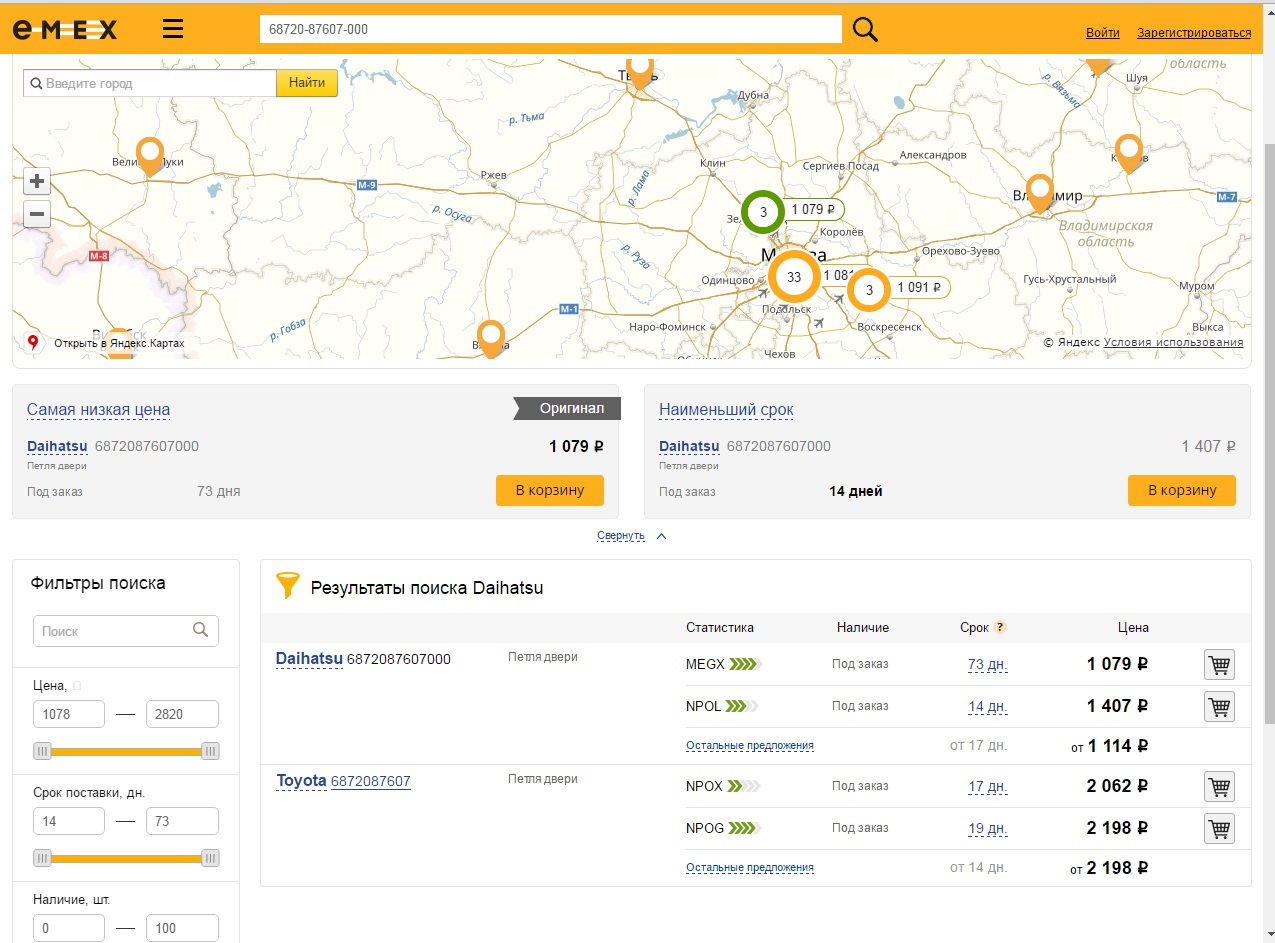Click NPOX supplier rating arrows
1275x943 pixels.
coord(744,787)
